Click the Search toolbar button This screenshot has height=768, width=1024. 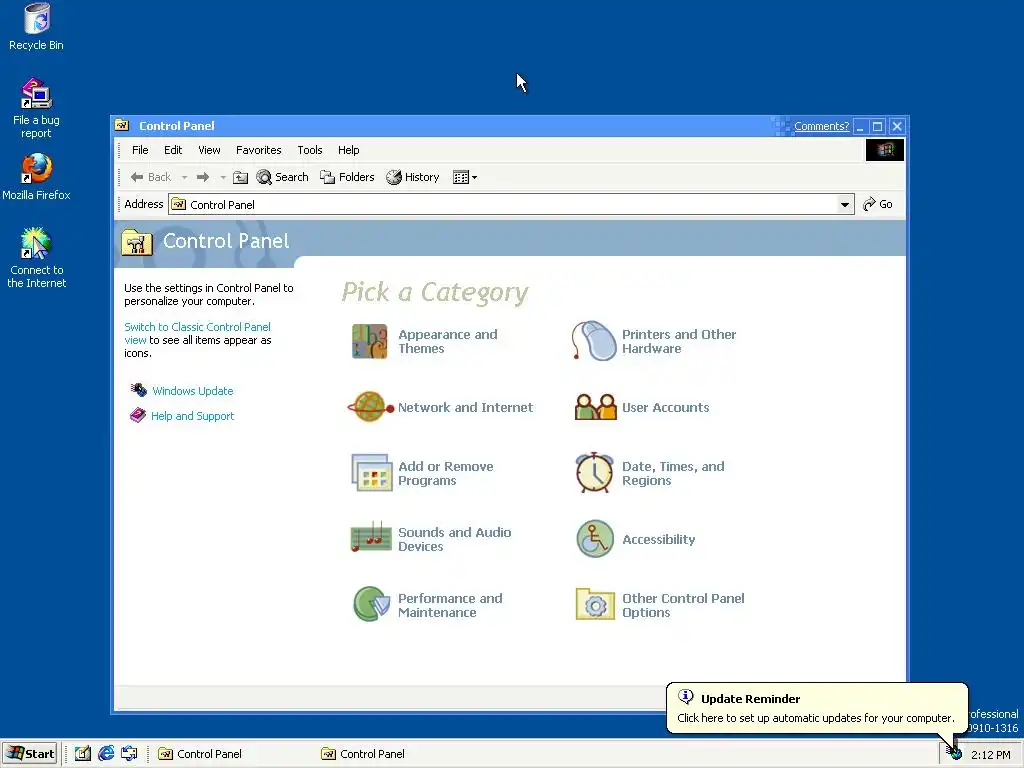283,177
